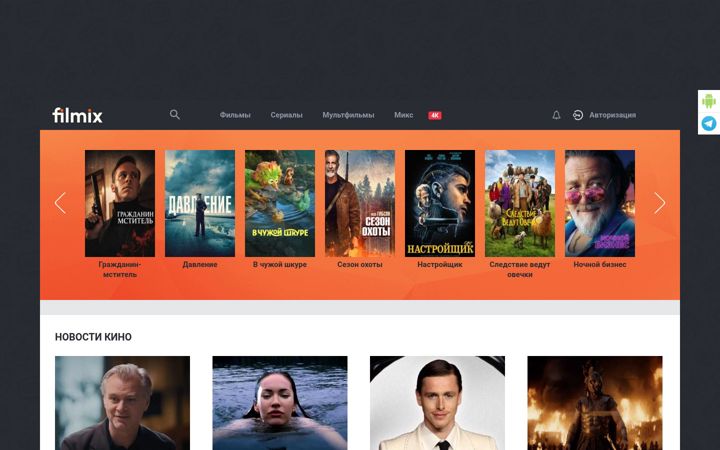Open Сезон охоты title link
The width and height of the screenshot is (720, 450).
(360, 264)
